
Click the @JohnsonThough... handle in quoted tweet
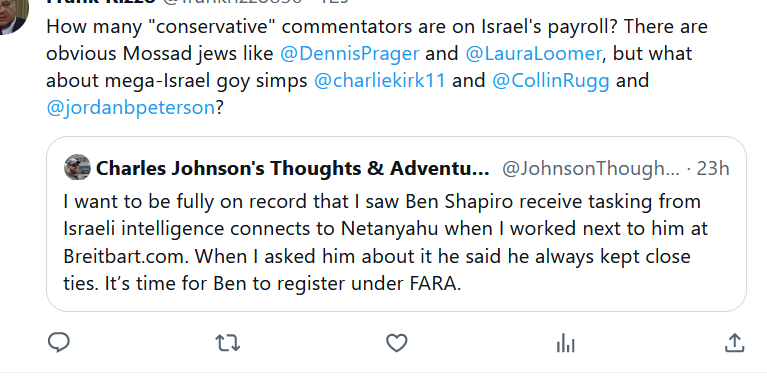pyautogui.click(x=591, y=169)
